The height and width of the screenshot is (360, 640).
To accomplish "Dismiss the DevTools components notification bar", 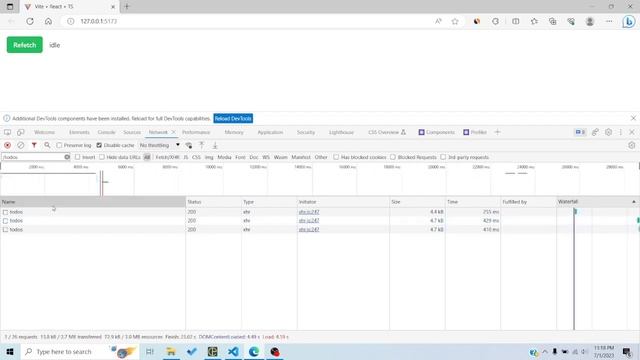I will click(x=633, y=118).
